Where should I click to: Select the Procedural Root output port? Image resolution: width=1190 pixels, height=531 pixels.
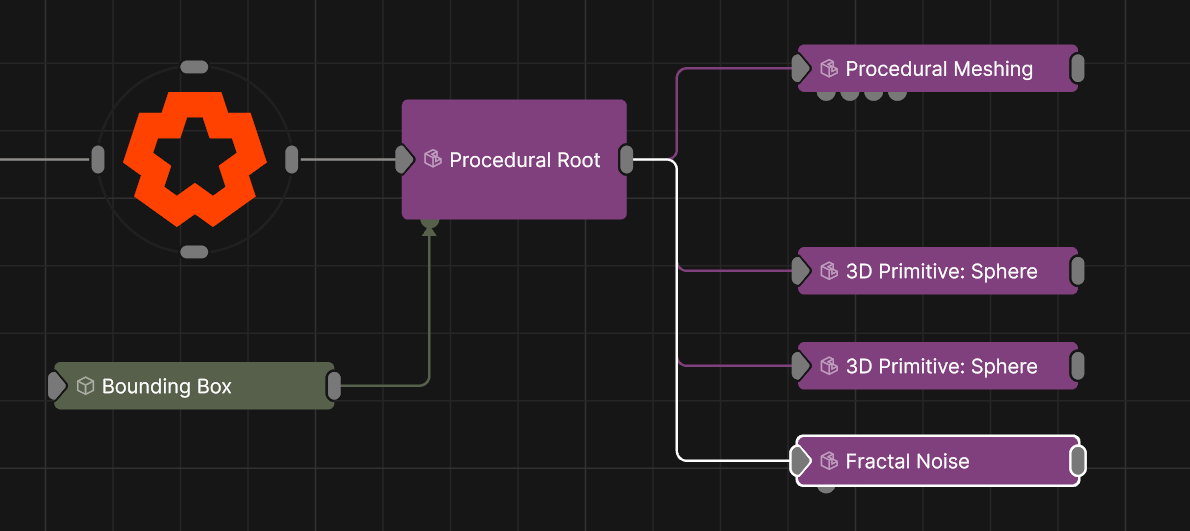point(626,159)
